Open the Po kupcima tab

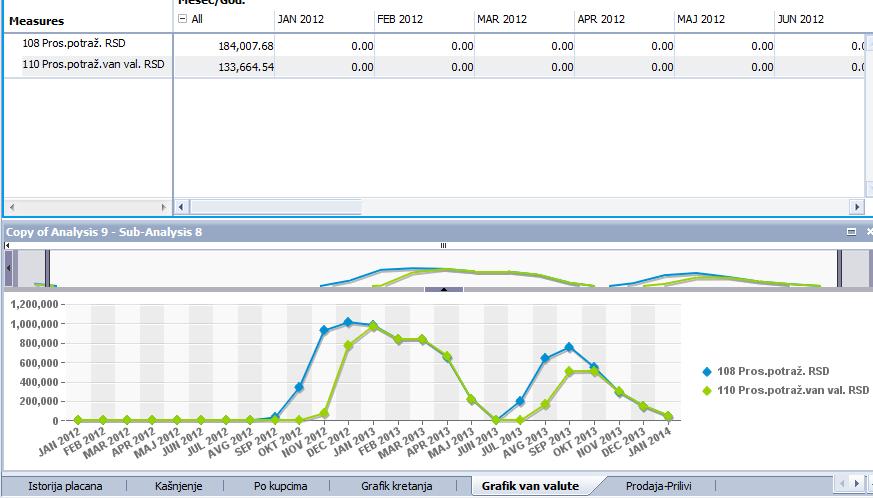tap(280, 486)
